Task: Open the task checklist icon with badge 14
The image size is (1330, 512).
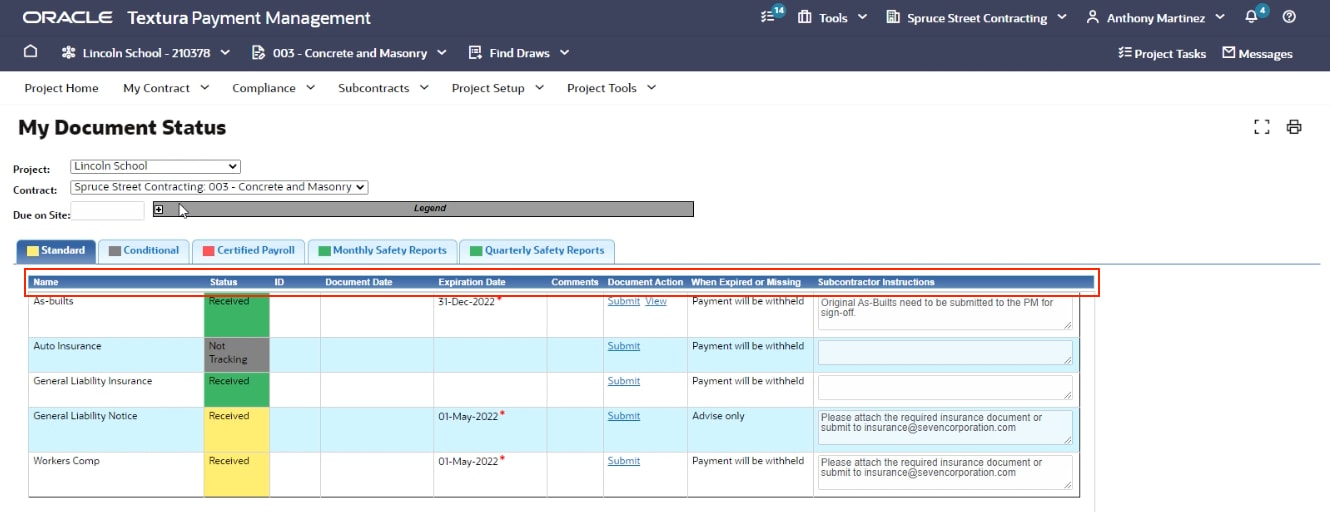Action: pyautogui.click(x=770, y=17)
